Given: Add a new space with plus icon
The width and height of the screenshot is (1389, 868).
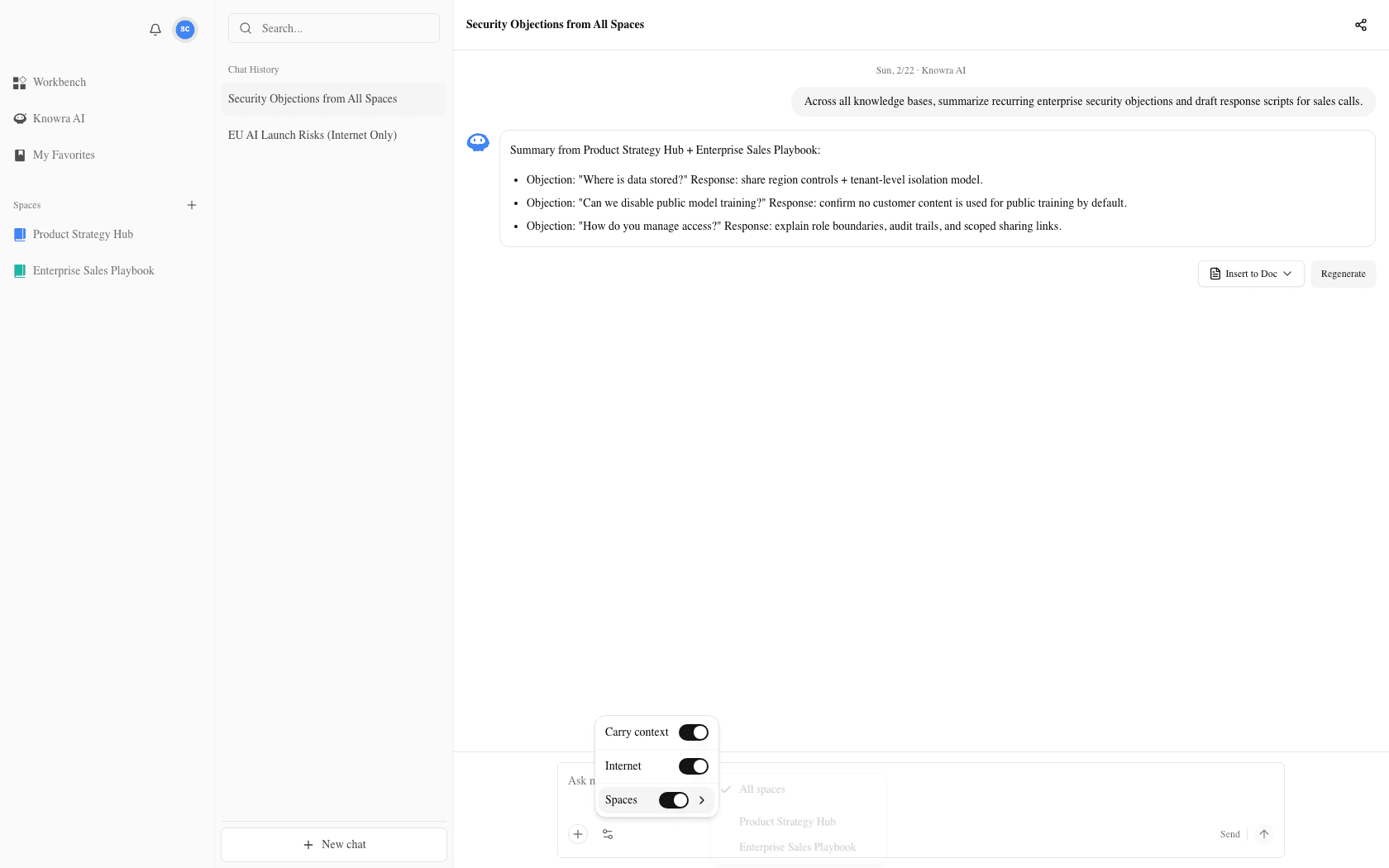Looking at the screenshot, I should tap(192, 205).
